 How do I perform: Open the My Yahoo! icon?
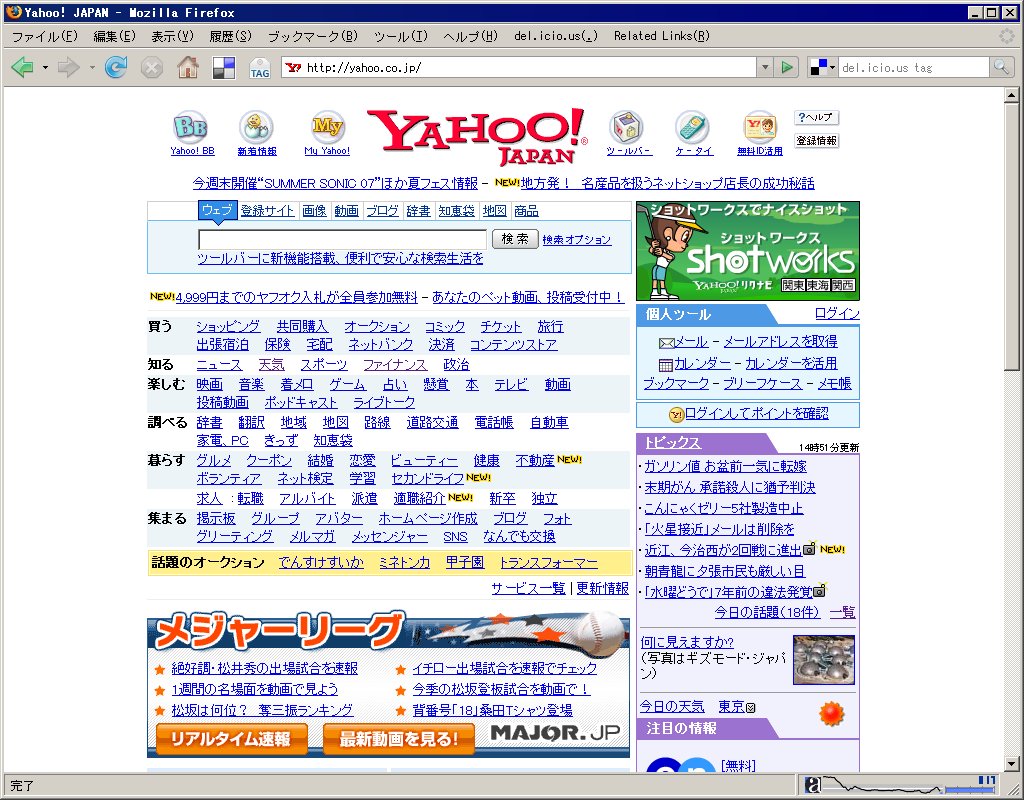(x=327, y=127)
